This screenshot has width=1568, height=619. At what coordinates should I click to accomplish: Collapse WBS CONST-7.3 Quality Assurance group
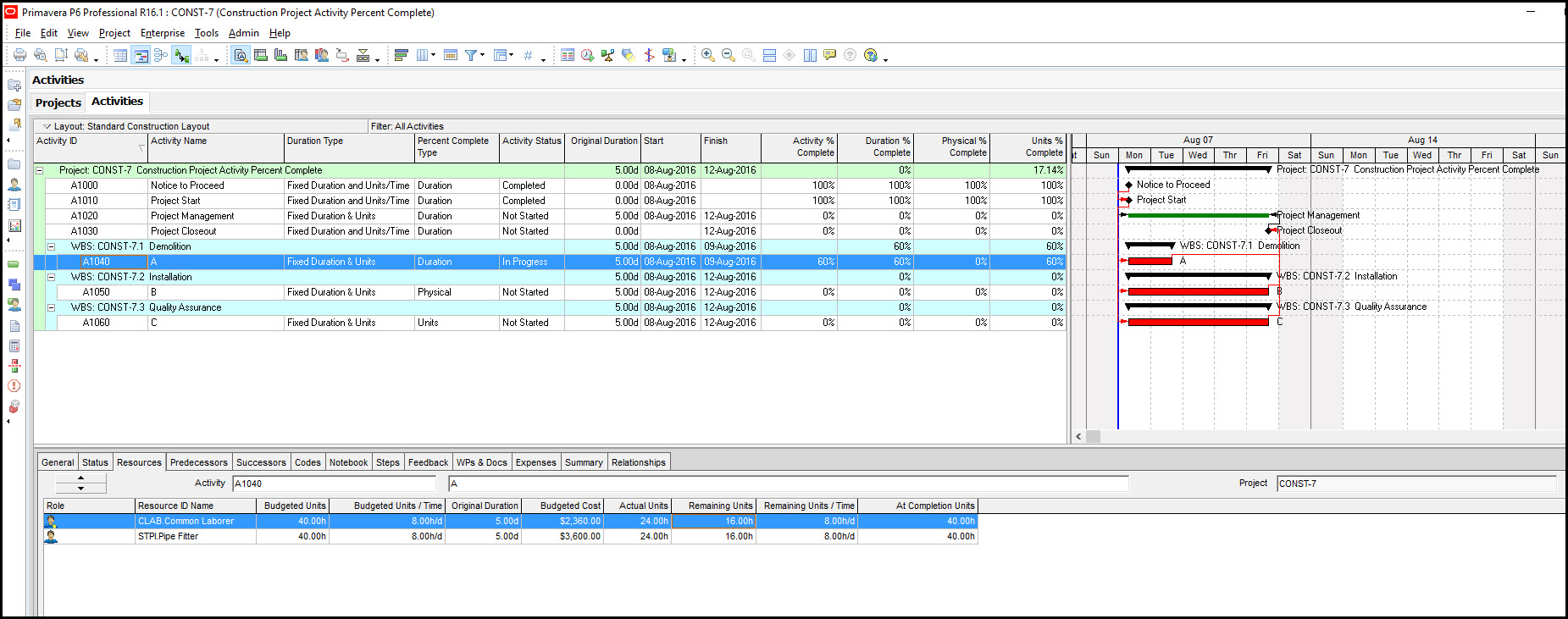pyautogui.click(x=51, y=307)
